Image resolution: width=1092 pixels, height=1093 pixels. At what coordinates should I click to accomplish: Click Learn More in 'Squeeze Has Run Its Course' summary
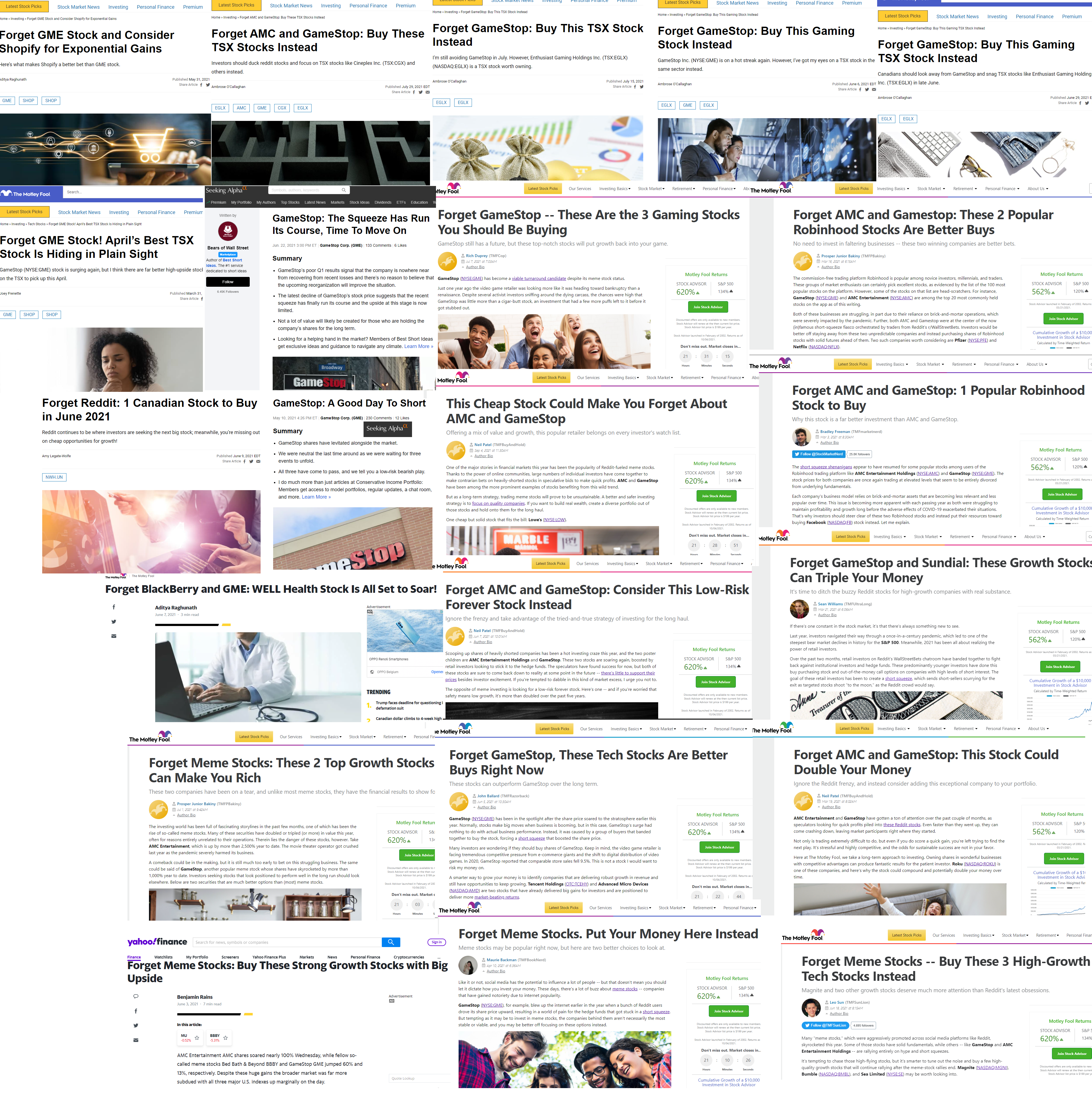[419, 346]
